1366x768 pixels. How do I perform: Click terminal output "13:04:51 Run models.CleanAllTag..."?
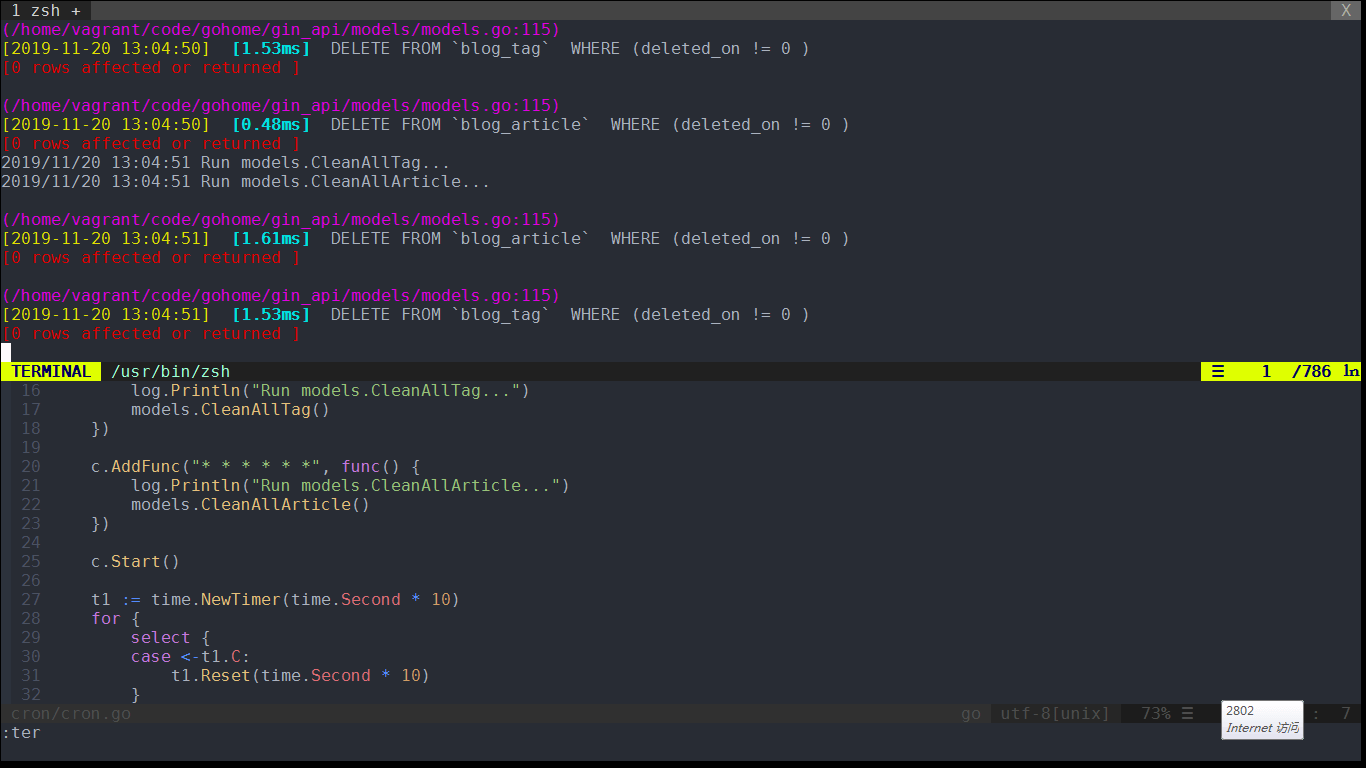(x=281, y=163)
